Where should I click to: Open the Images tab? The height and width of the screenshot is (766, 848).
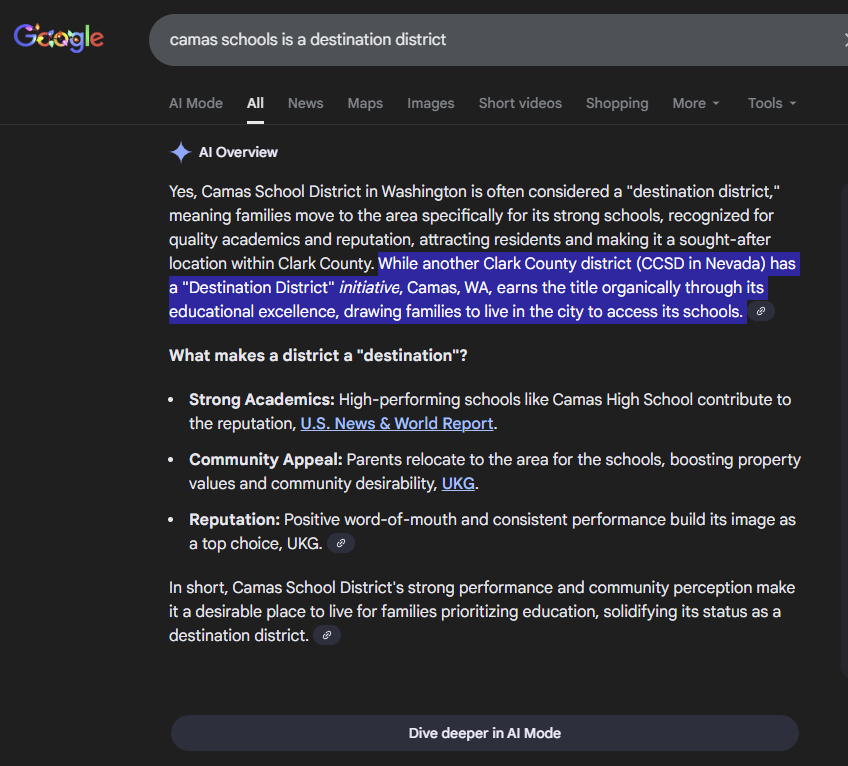(430, 103)
